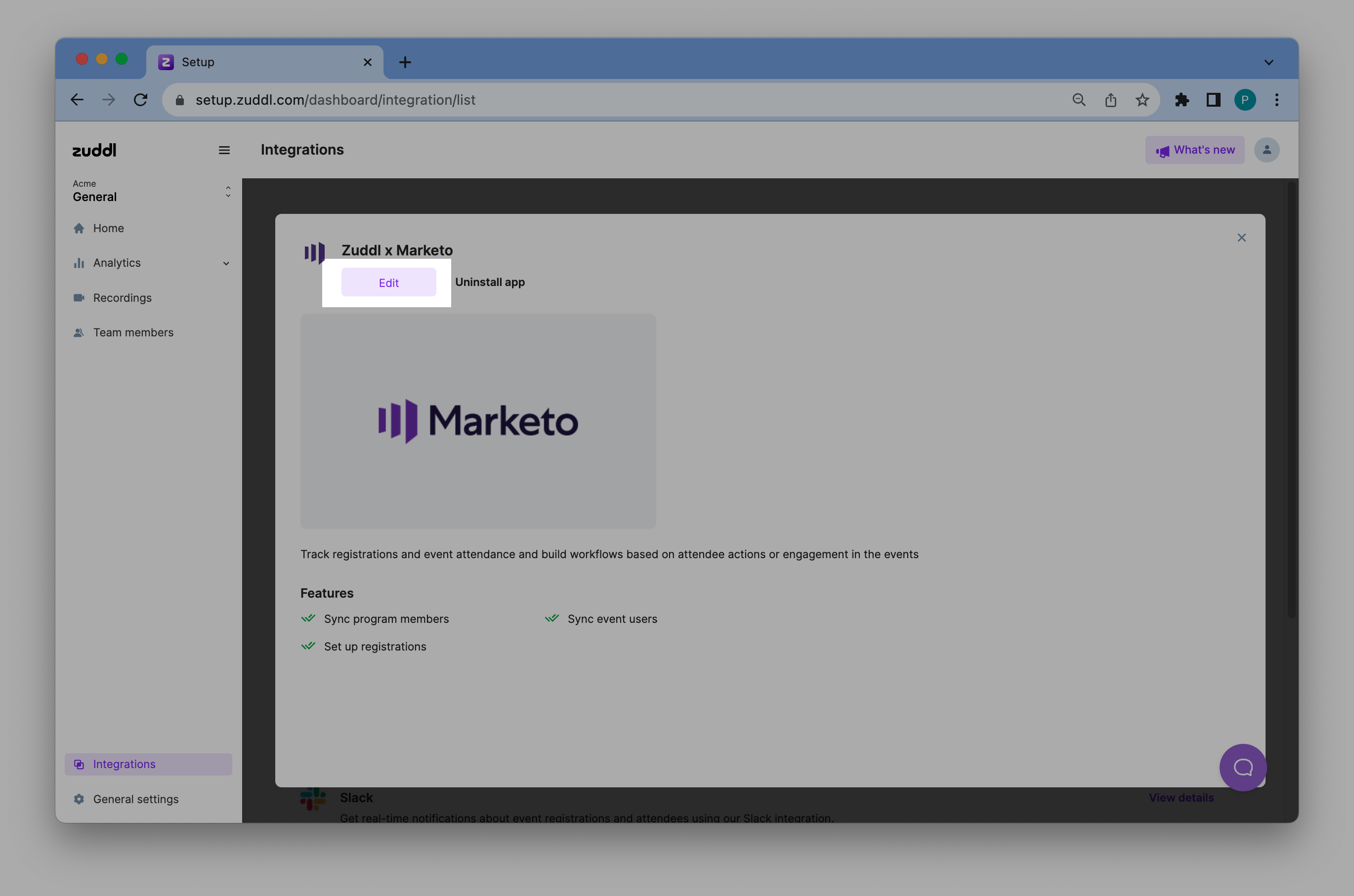Click the page vertical scrollbar
This screenshot has width=1354, height=896.
point(1291,400)
